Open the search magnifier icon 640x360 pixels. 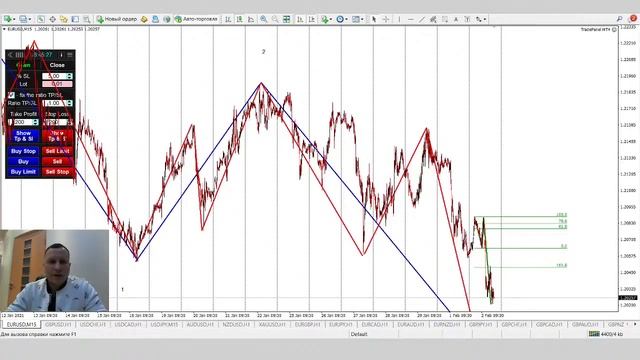620,19
